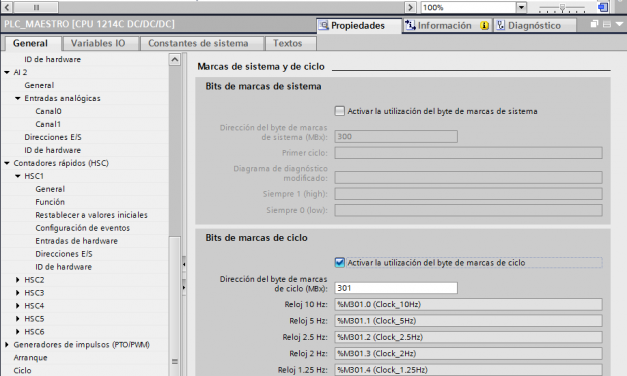Select General under HSC1
Image resolution: width=627 pixels, height=376 pixels.
50,189
